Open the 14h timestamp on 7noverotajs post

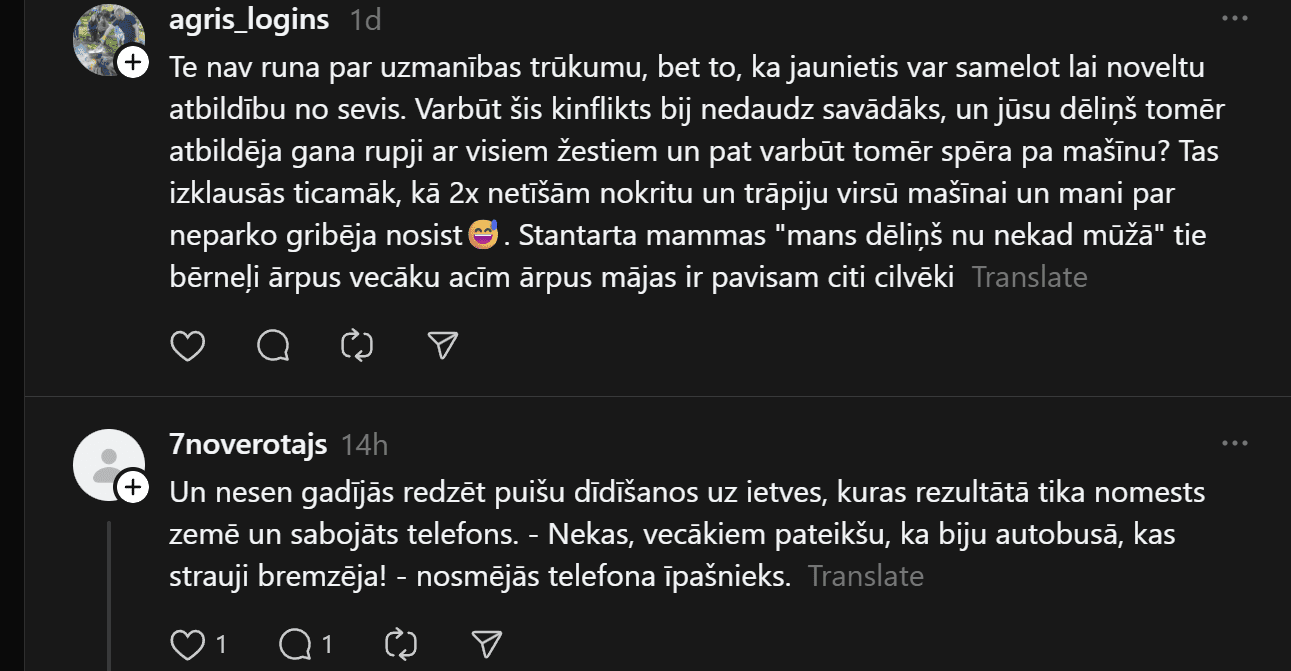click(x=364, y=445)
